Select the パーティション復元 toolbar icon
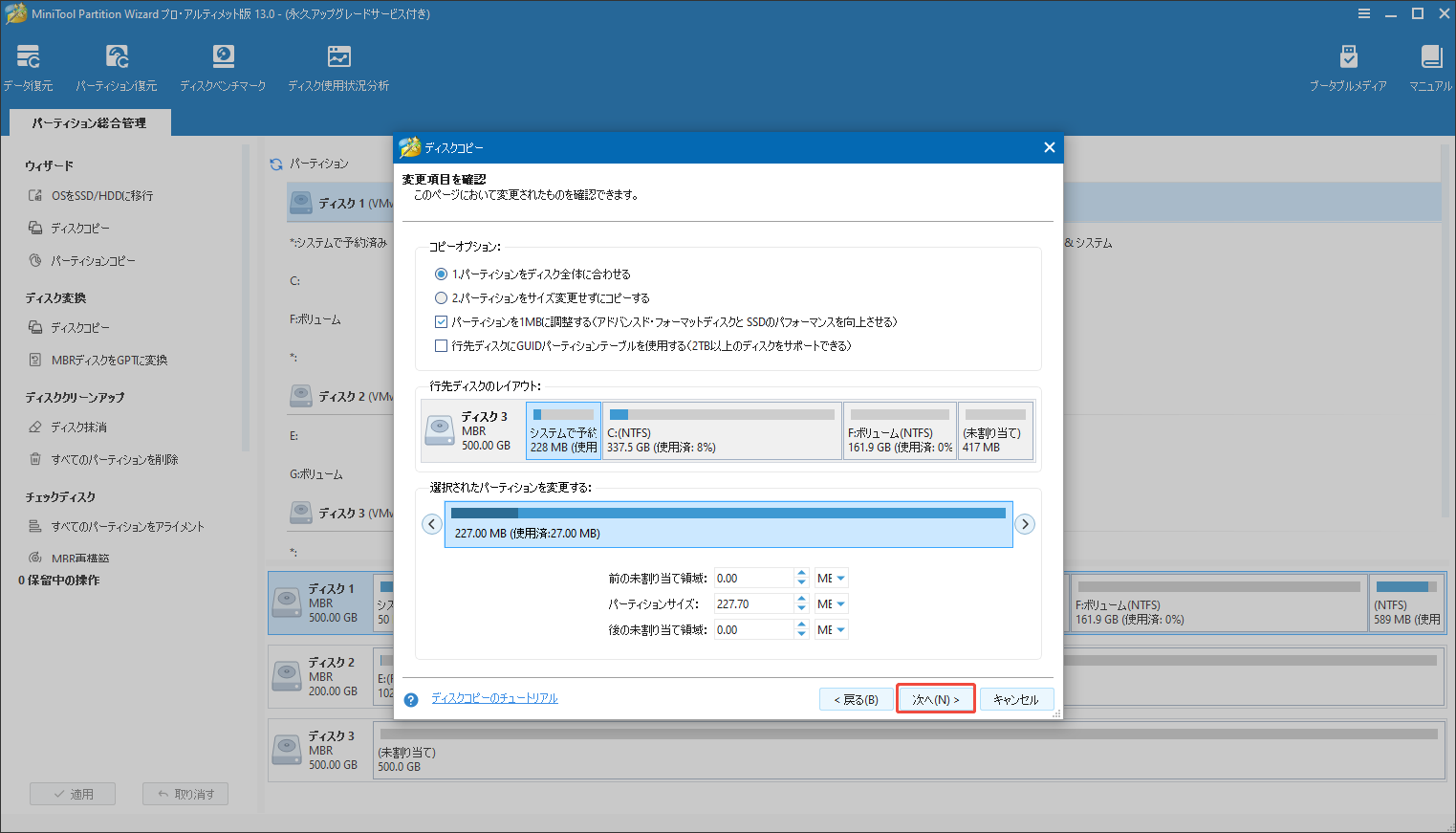The width and height of the screenshot is (1456, 833). 117,65
